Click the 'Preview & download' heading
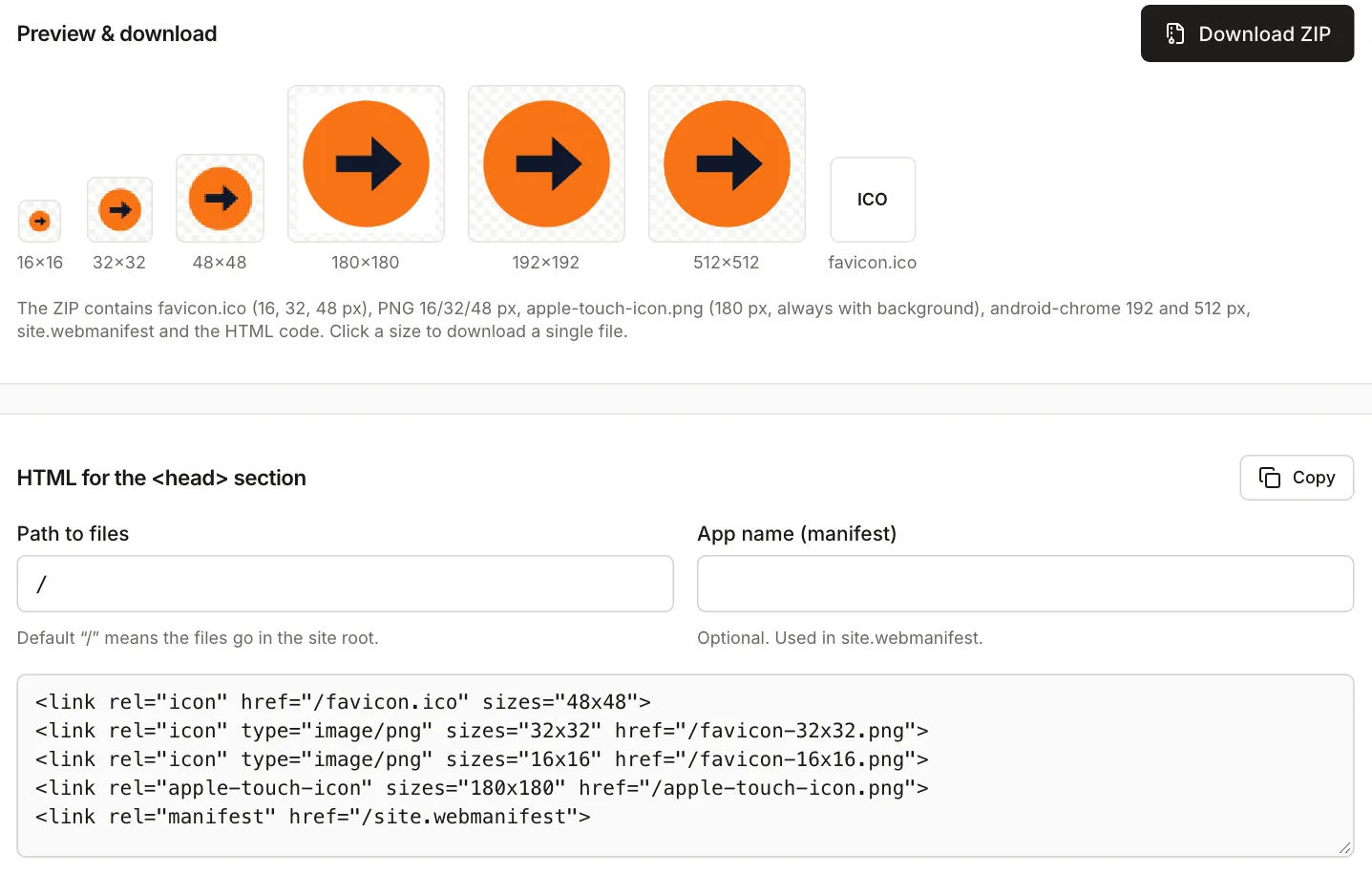The image size is (1372, 875). pyautogui.click(x=116, y=34)
